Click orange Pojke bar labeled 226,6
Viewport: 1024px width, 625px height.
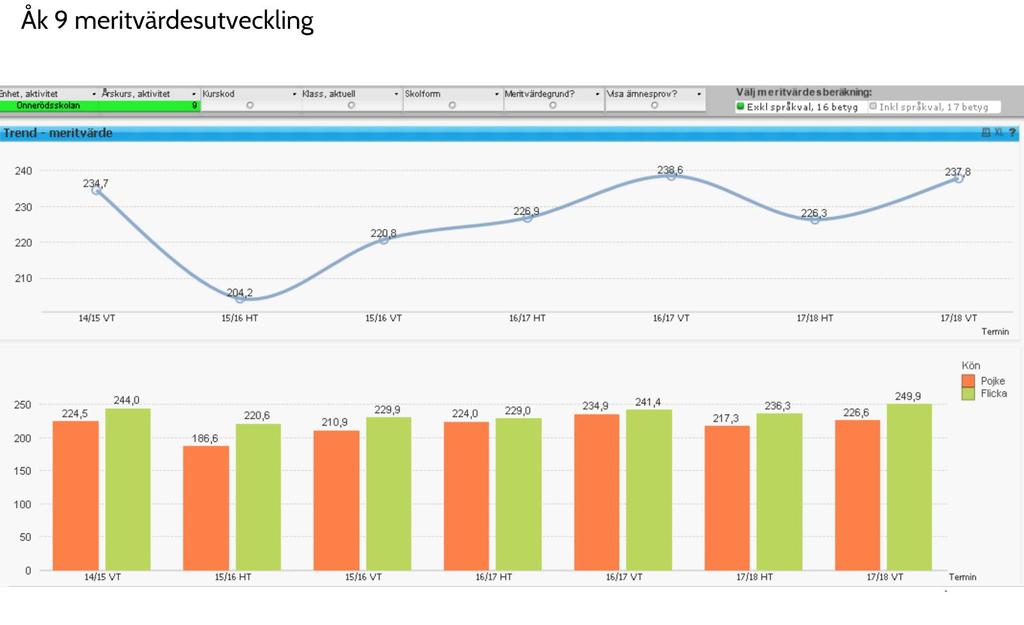click(857, 495)
